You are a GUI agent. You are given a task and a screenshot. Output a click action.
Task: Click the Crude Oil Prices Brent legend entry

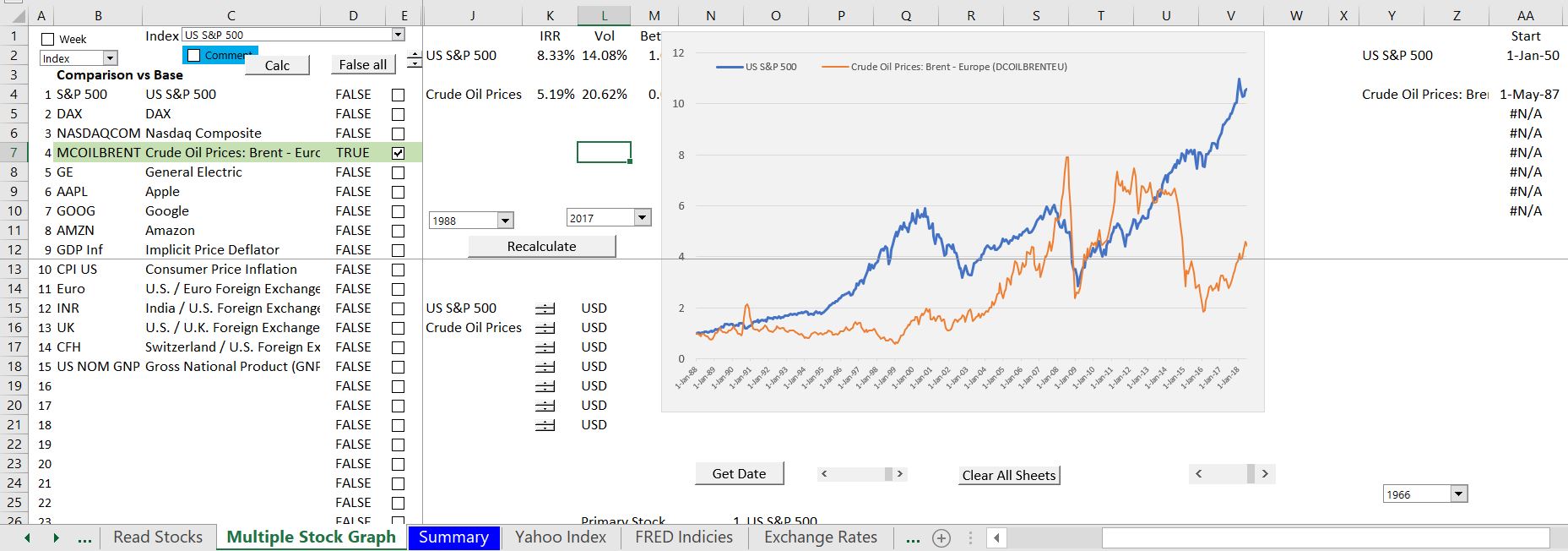pyautogui.click(x=944, y=67)
